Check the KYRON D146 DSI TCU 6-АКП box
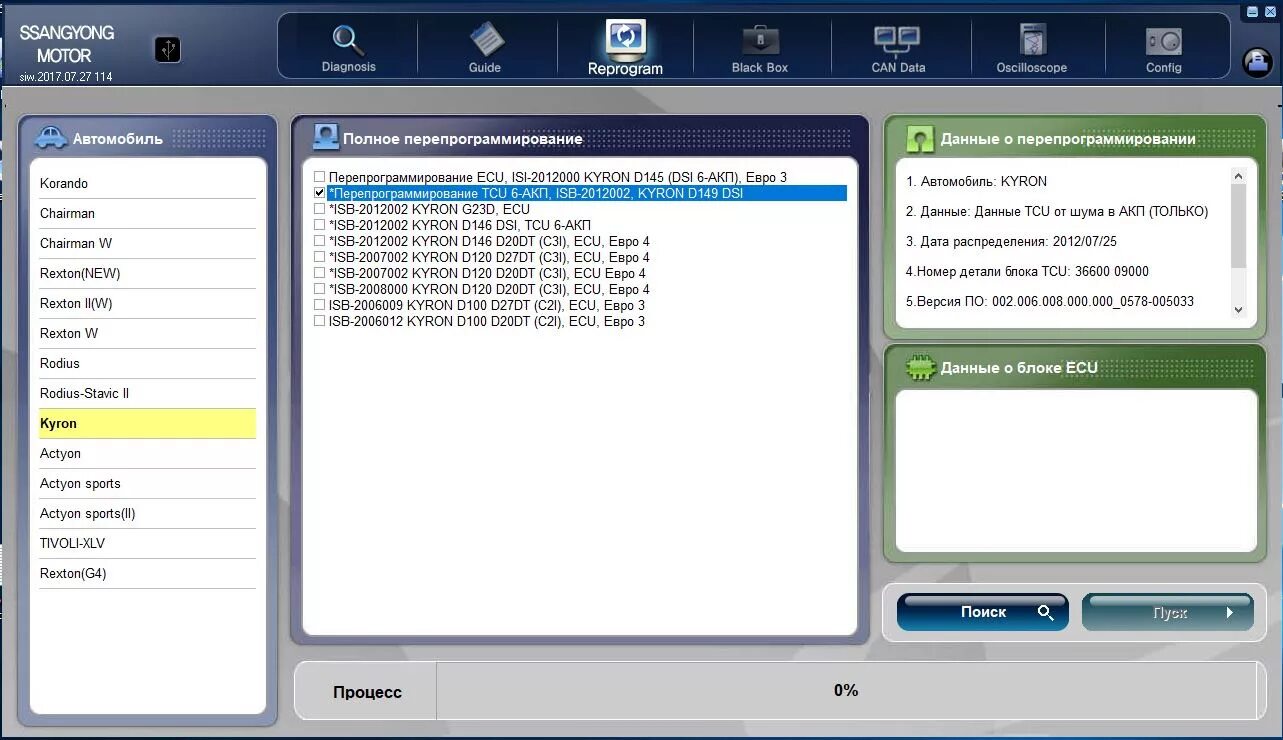The height and width of the screenshot is (740, 1283). coord(320,225)
